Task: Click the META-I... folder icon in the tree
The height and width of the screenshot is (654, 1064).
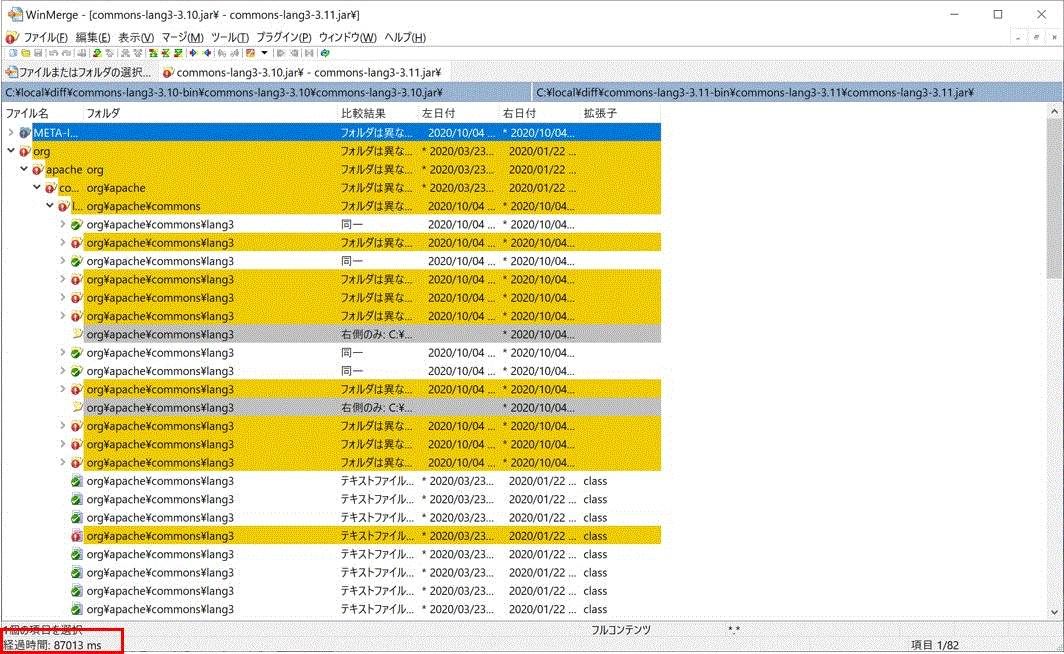Action: point(25,133)
